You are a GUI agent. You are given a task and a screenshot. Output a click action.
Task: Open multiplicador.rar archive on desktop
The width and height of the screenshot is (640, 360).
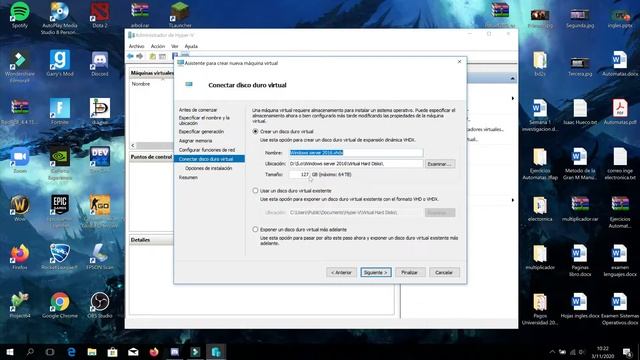[580, 208]
